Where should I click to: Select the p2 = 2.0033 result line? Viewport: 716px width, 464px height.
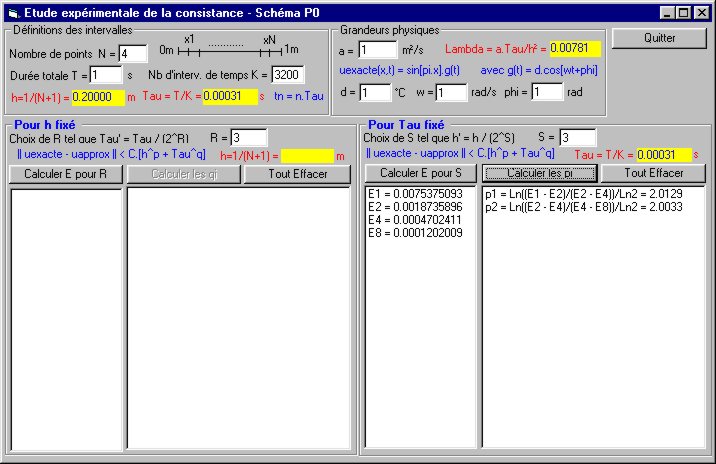584,207
